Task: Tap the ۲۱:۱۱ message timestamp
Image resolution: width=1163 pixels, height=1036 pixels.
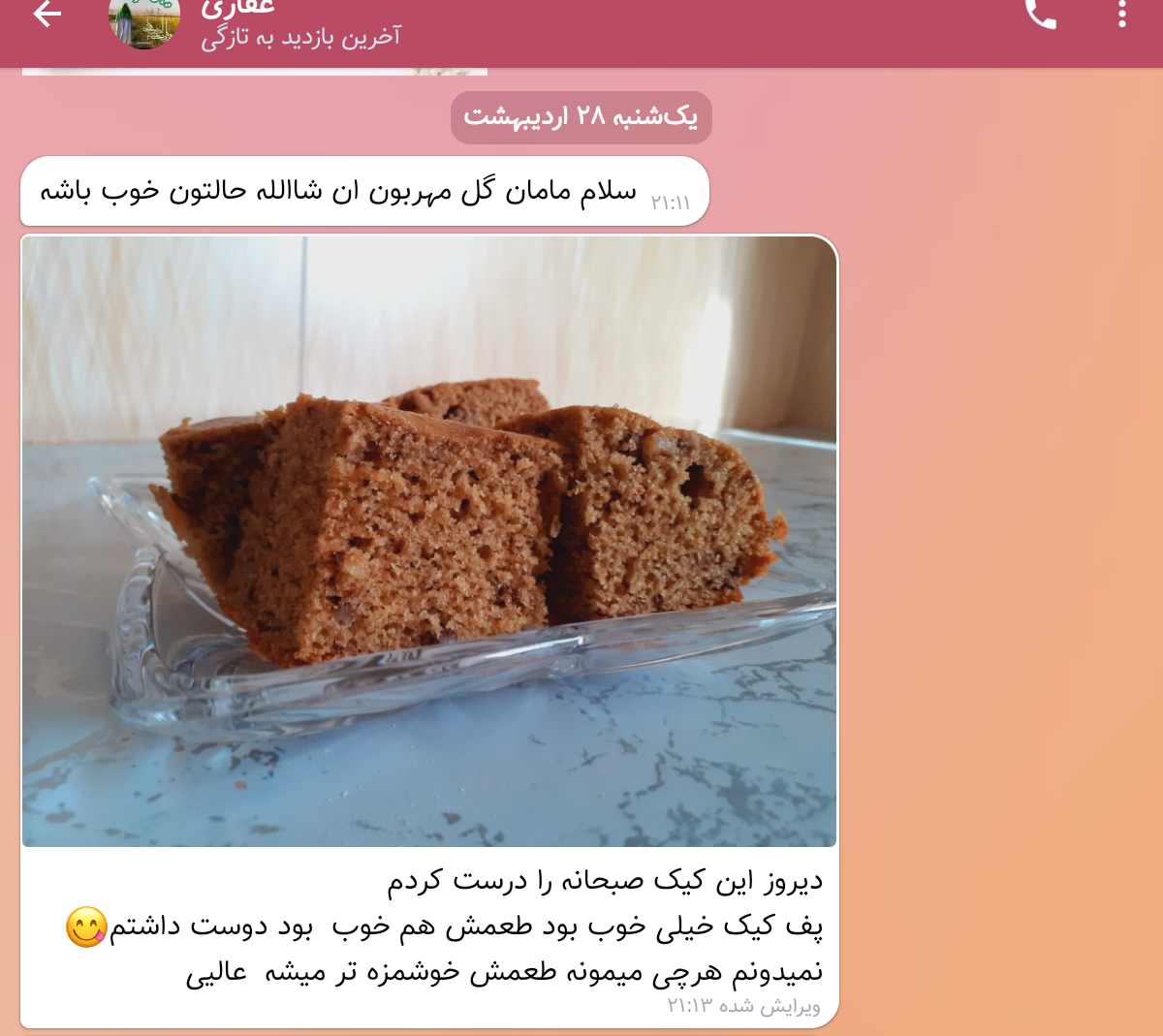Action: click(671, 203)
